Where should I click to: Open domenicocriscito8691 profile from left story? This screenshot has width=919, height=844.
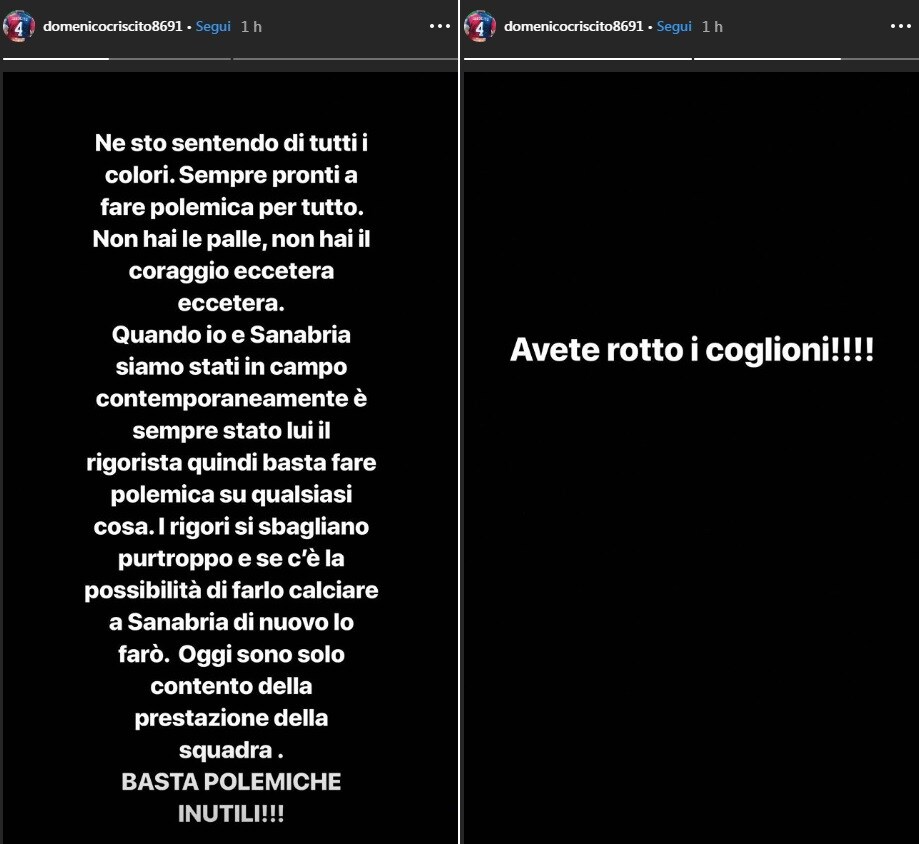click(x=113, y=26)
